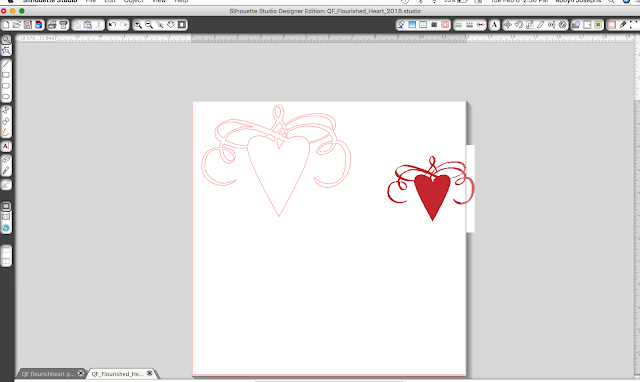
Task: Select the Eraser tool
Action: point(6,160)
